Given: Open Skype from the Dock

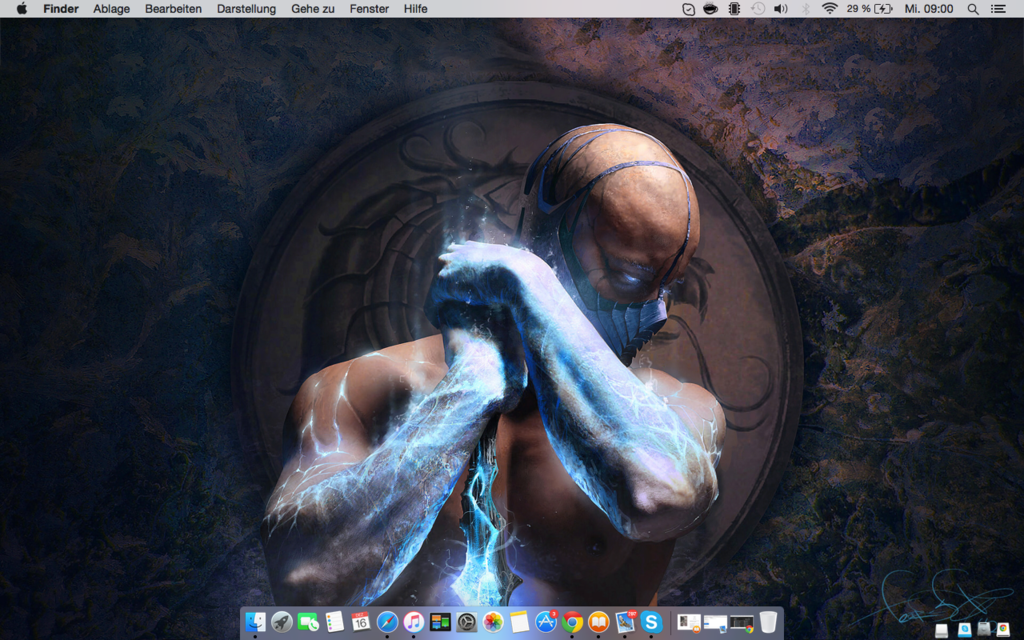Looking at the screenshot, I should 651,622.
